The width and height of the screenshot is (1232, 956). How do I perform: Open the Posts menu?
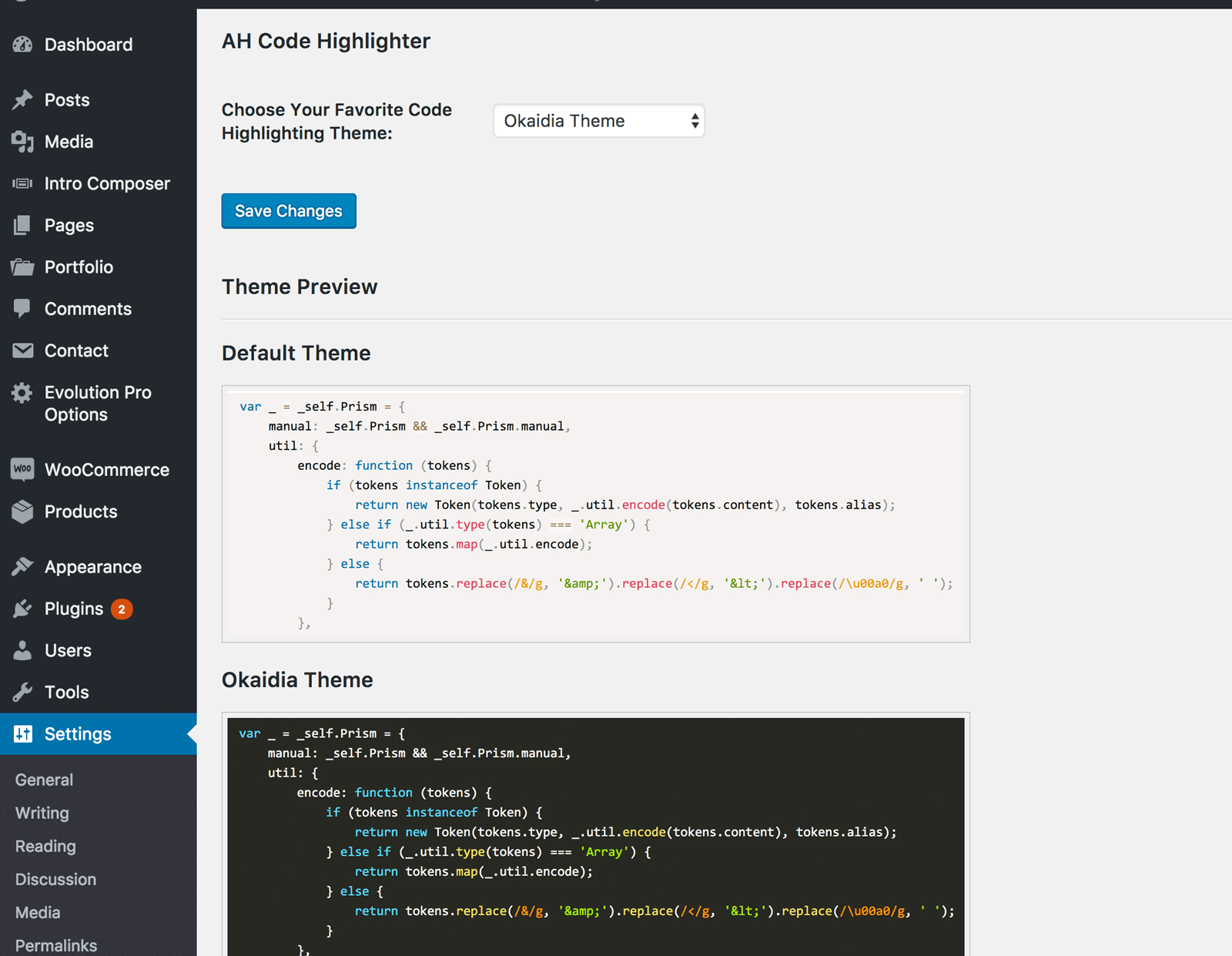click(x=67, y=100)
